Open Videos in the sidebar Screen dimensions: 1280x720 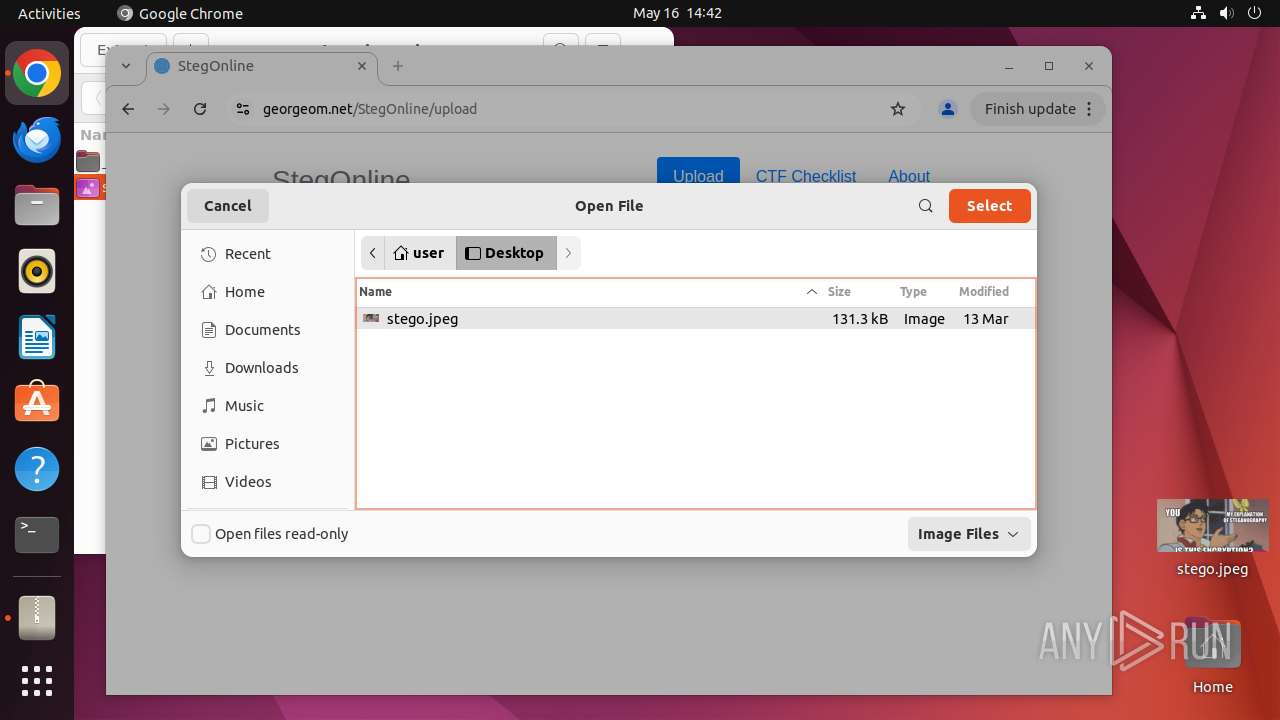point(268,482)
